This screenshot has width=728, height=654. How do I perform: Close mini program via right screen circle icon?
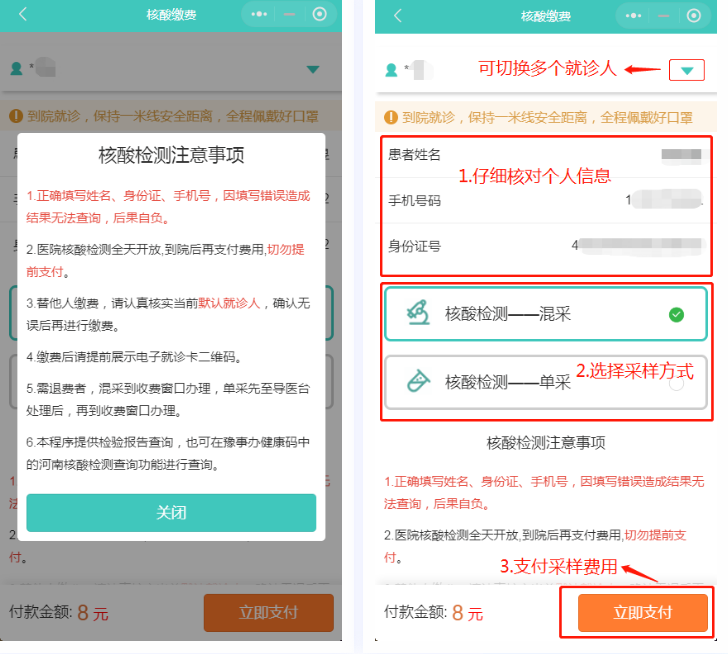tap(694, 16)
